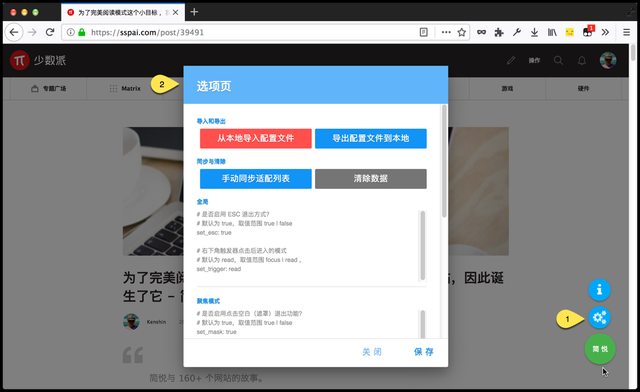The width and height of the screenshot is (640, 392).
Task: Click 手动同步适配列表 button
Action: point(256,179)
